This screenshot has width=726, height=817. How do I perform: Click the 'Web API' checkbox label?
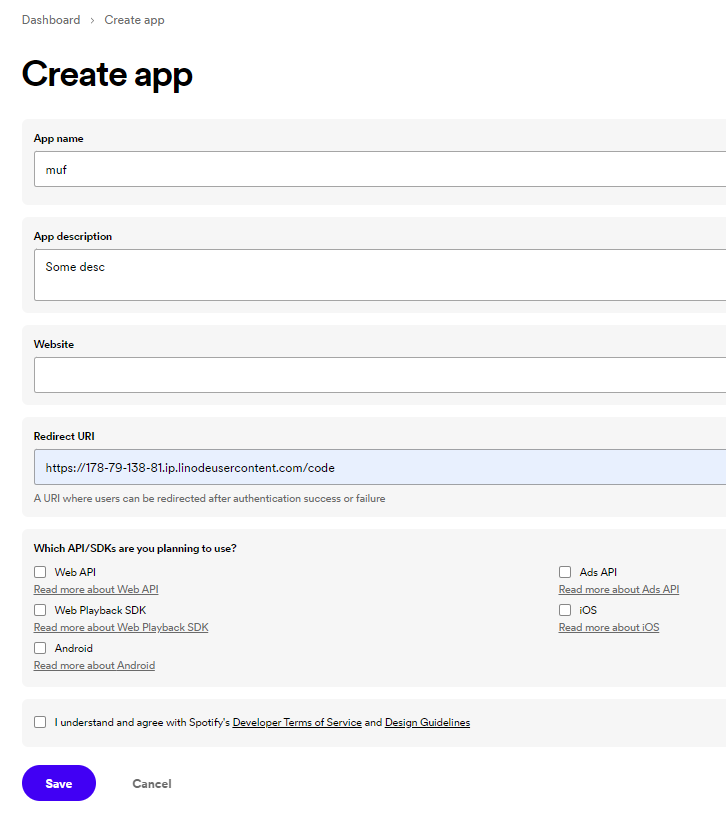75,572
